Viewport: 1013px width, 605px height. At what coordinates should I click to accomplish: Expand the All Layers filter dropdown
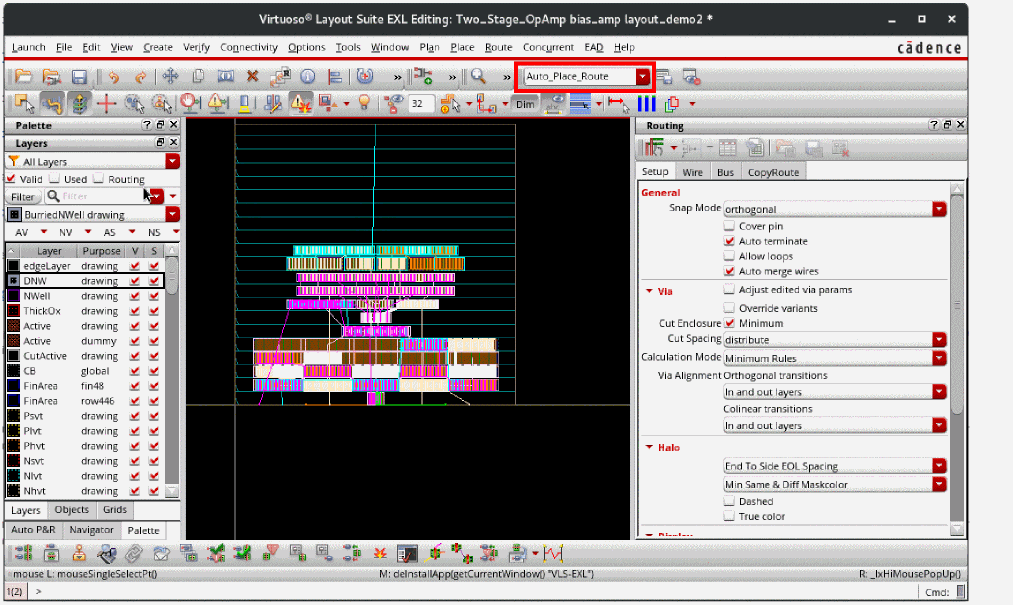pos(173,161)
